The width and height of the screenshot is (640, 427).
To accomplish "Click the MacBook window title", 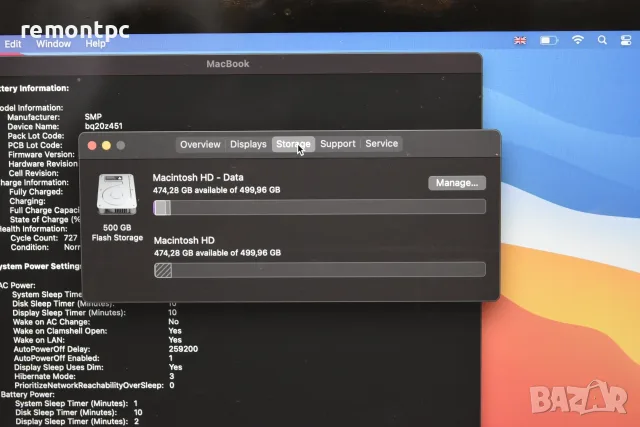I will click(228, 64).
